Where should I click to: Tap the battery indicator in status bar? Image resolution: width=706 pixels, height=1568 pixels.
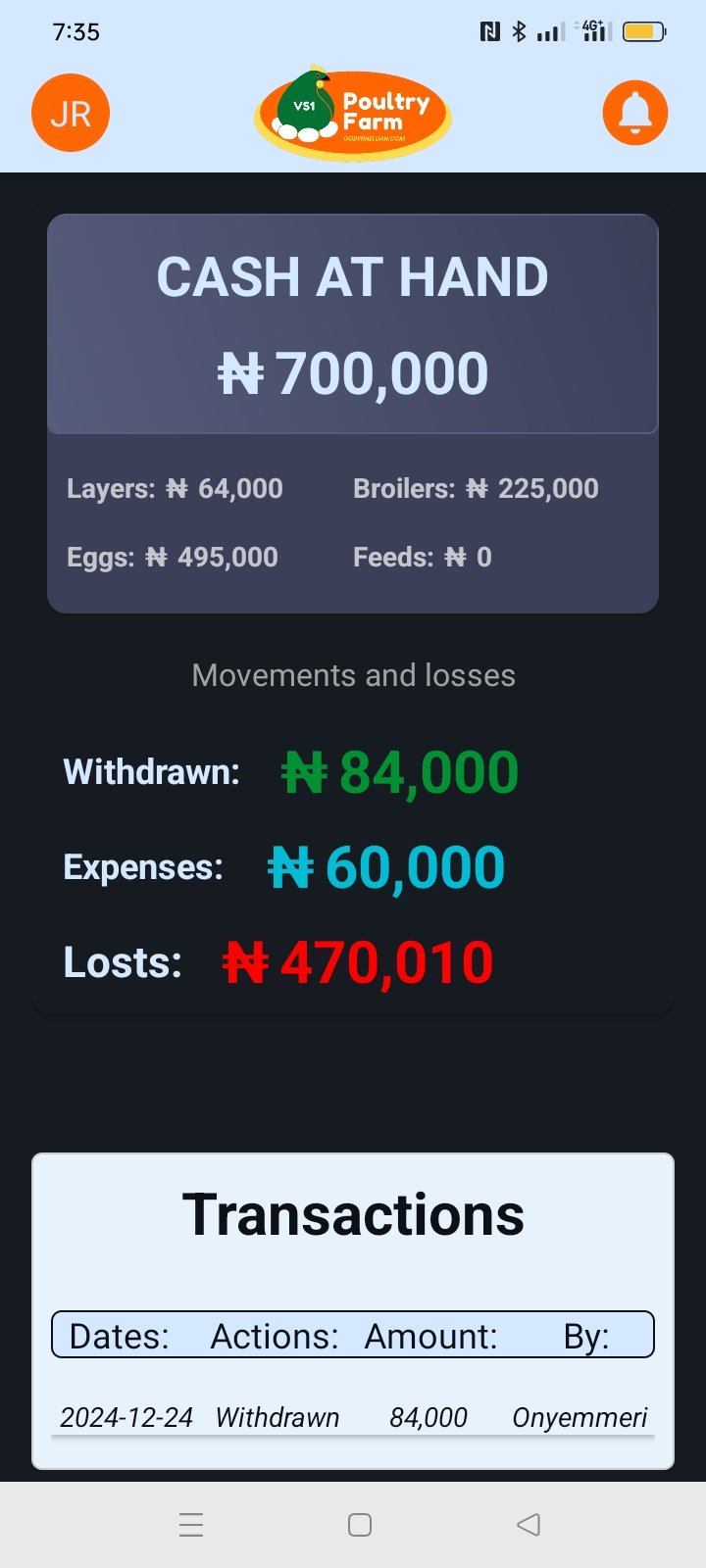(644, 31)
